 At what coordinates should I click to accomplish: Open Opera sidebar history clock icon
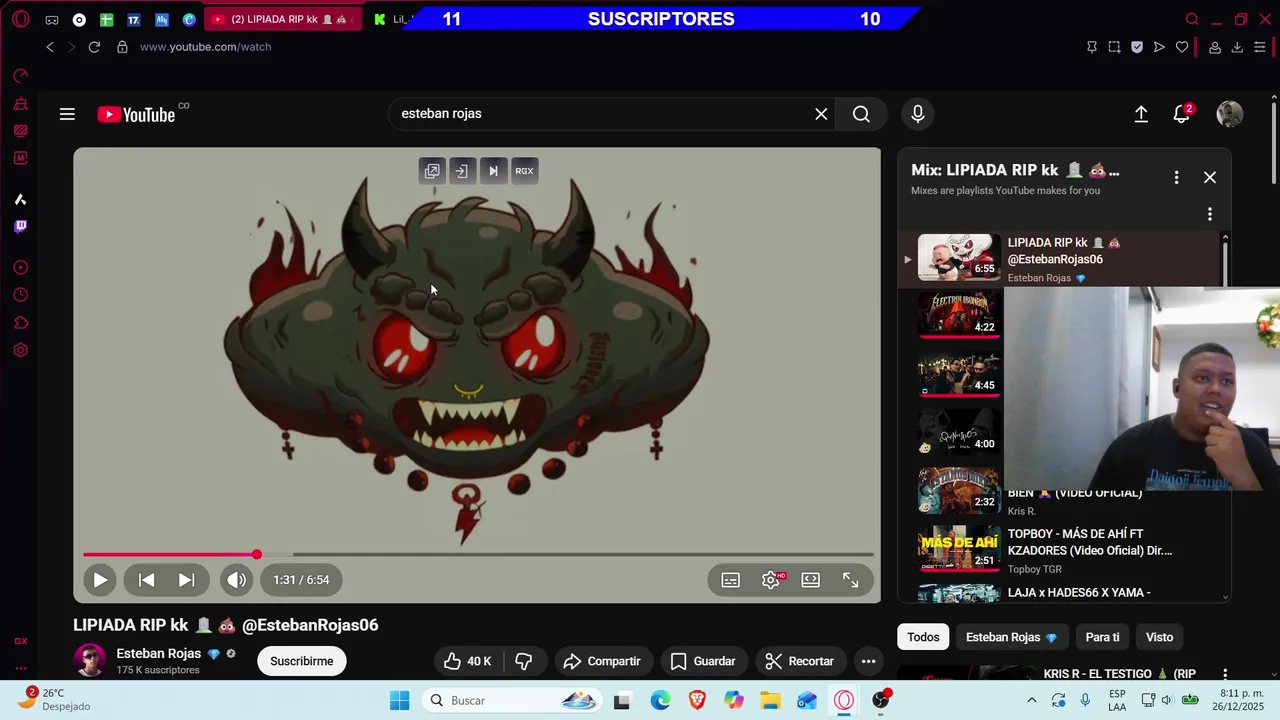pyautogui.click(x=20, y=295)
